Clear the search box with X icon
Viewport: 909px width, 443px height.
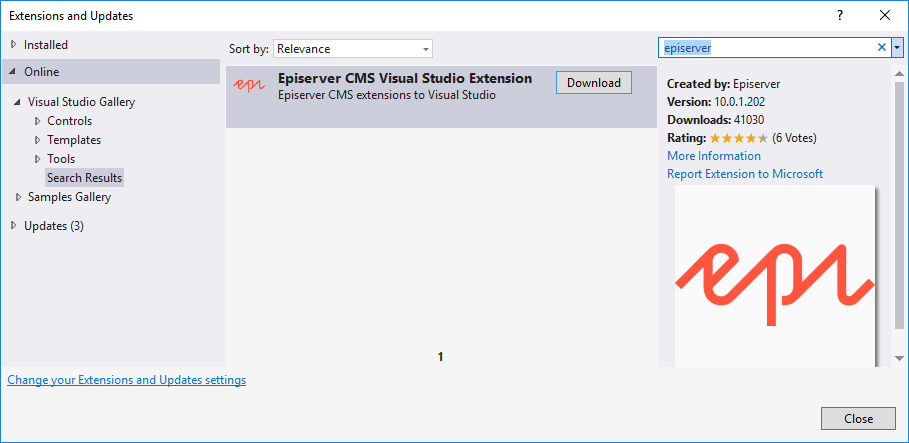882,47
